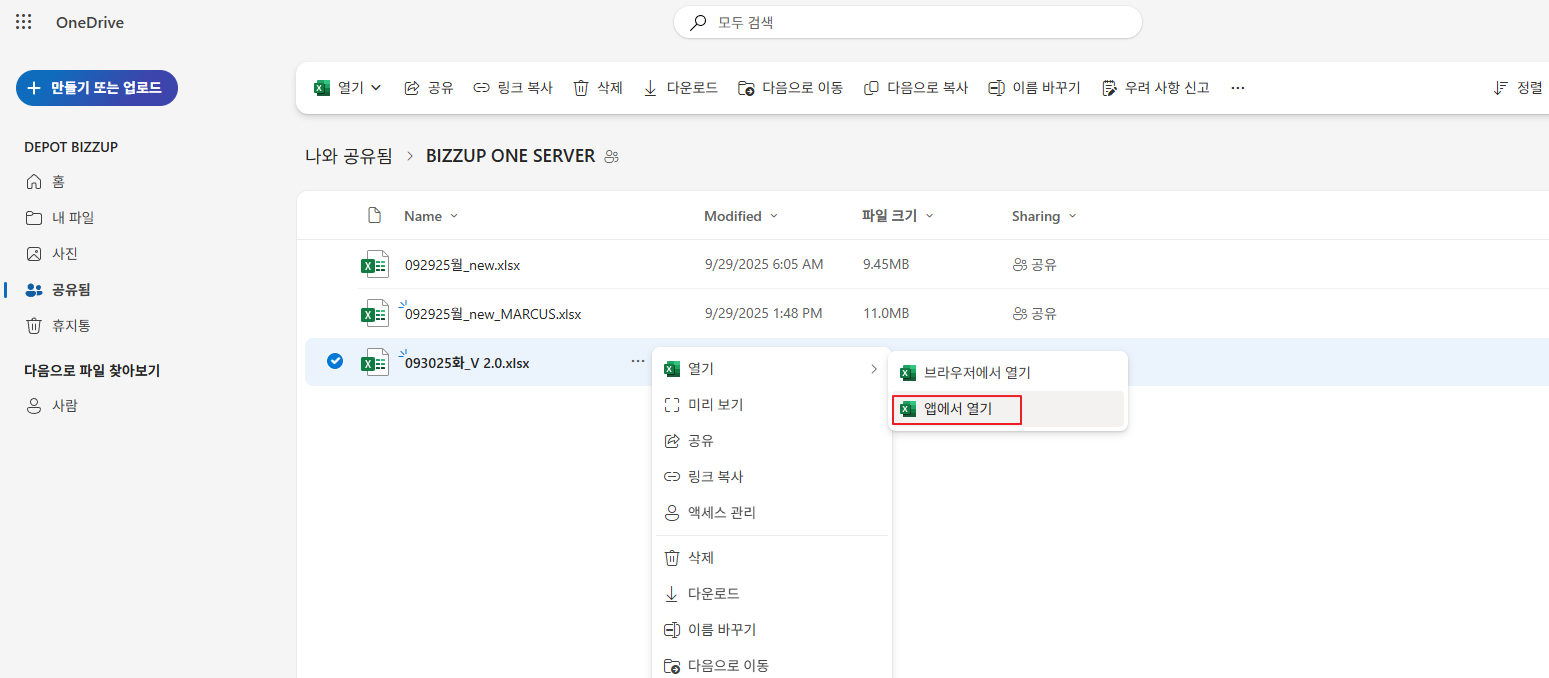The image size is (1549, 678).
Task: Click the 나와 공유됨 breadcrumb
Action: click(349, 156)
